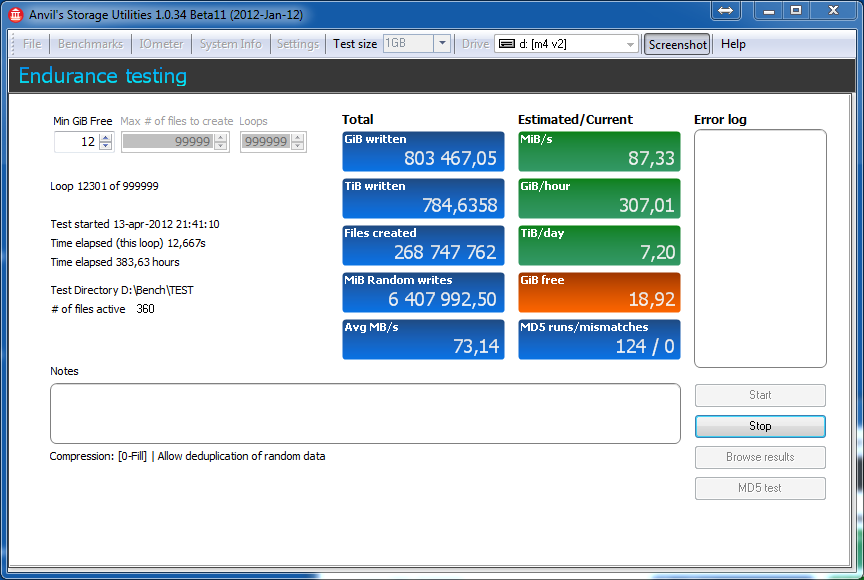The image size is (864, 580).
Task: Click the MD5 test button
Action: click(x=760, y=487)
